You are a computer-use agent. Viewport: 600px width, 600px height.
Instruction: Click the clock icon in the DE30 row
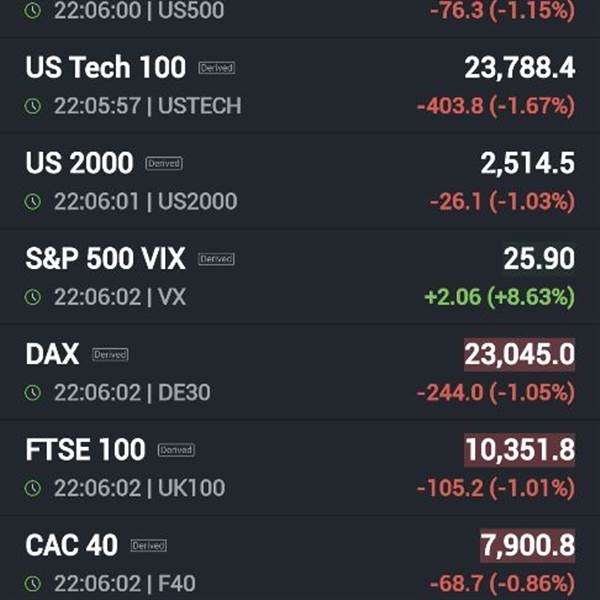click(33, 393)
